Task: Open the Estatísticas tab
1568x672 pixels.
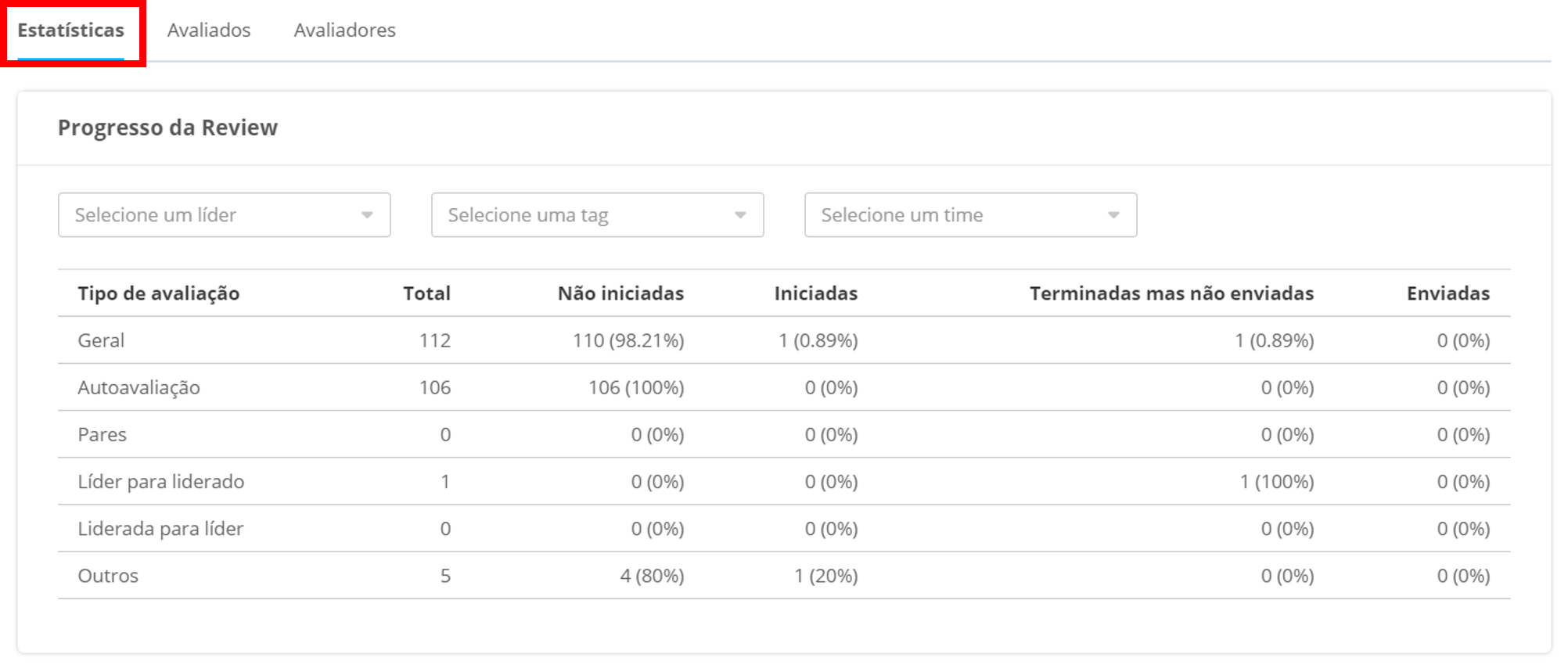Action: [x=70, y=31]
